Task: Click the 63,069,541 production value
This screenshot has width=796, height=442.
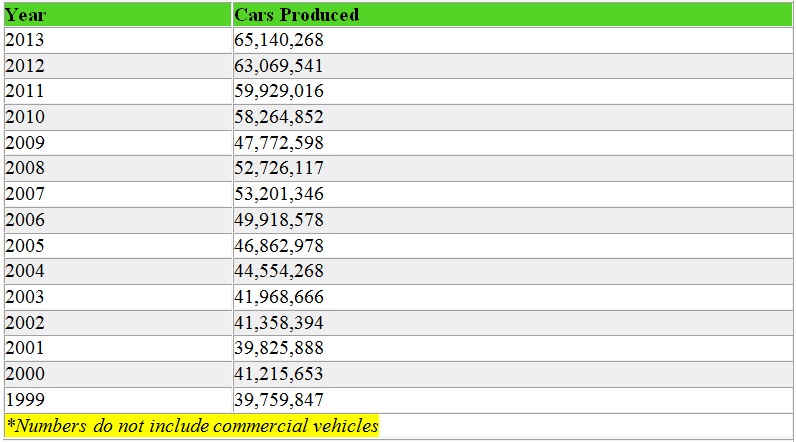Action: pyautogui.click(x=279, y=66)
